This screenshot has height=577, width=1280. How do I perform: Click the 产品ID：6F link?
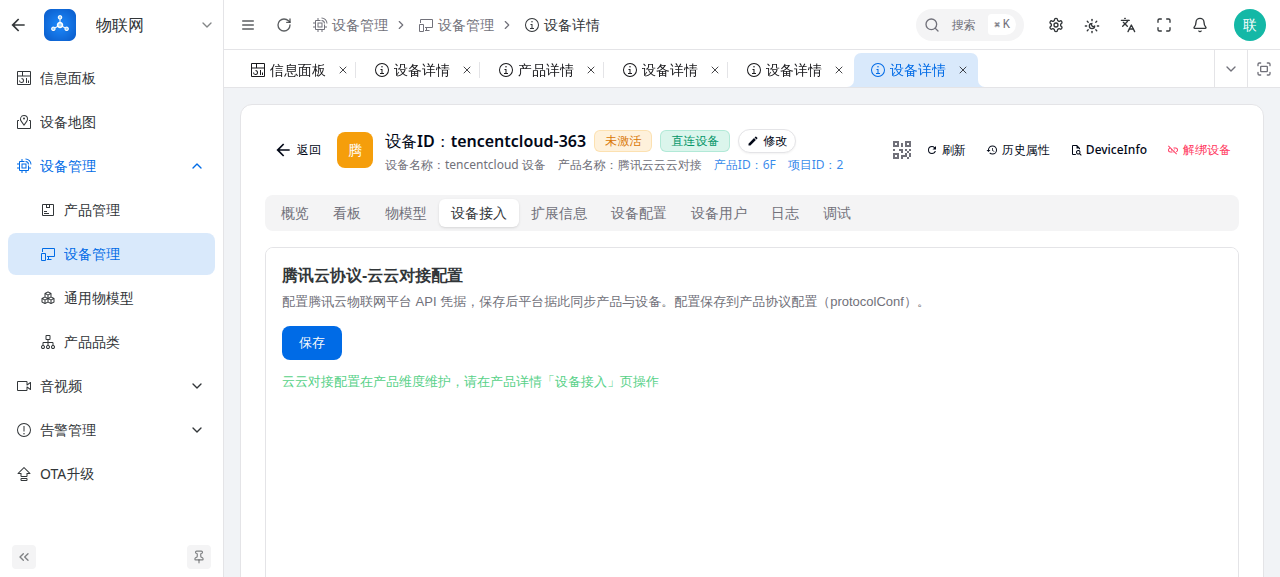click(745, 165)
